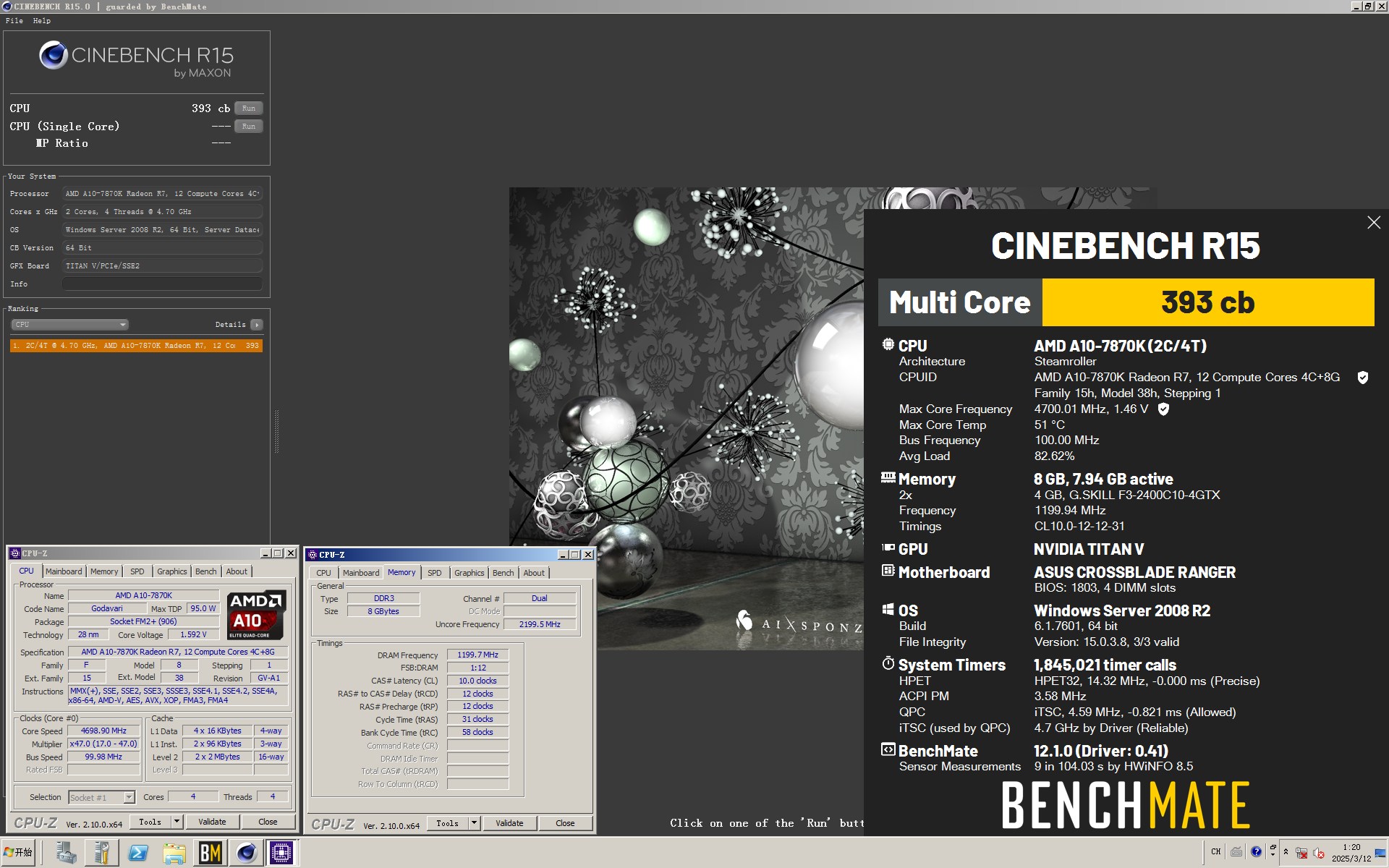The height and width of the screenshot is (868, 1389).
Task: Launch Windows PowerShell from taskbar
Action: (138, 854)
